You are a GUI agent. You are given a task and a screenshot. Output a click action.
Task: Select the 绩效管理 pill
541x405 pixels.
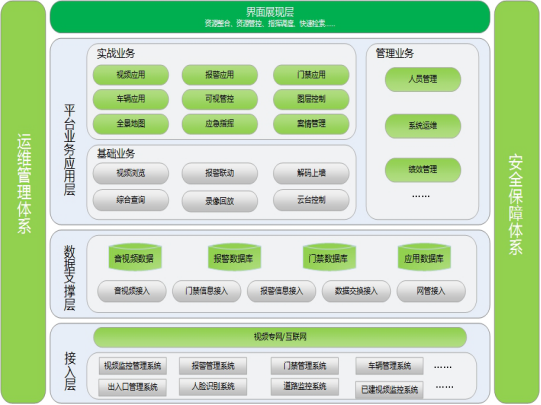(x=423, y=170)
